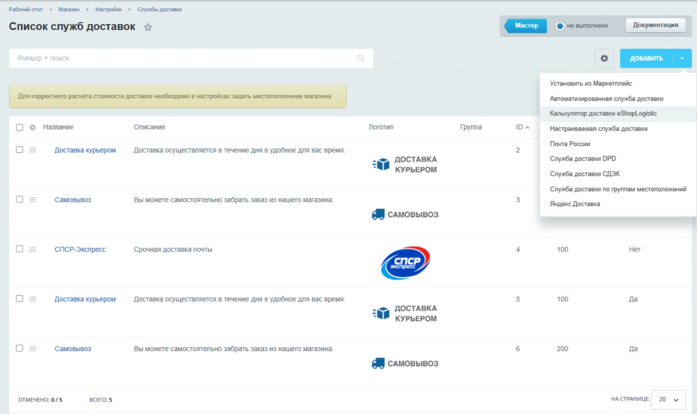Sort by the ID column header
Screen dimensions: 697x414
[522, 127]
